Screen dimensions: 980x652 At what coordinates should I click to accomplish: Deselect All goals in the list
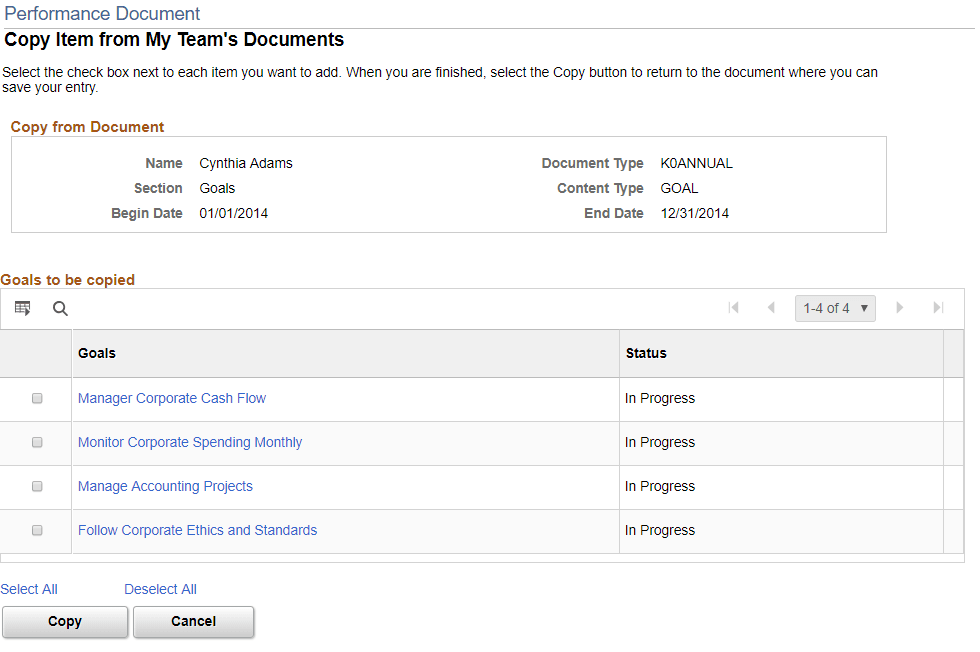160,589
